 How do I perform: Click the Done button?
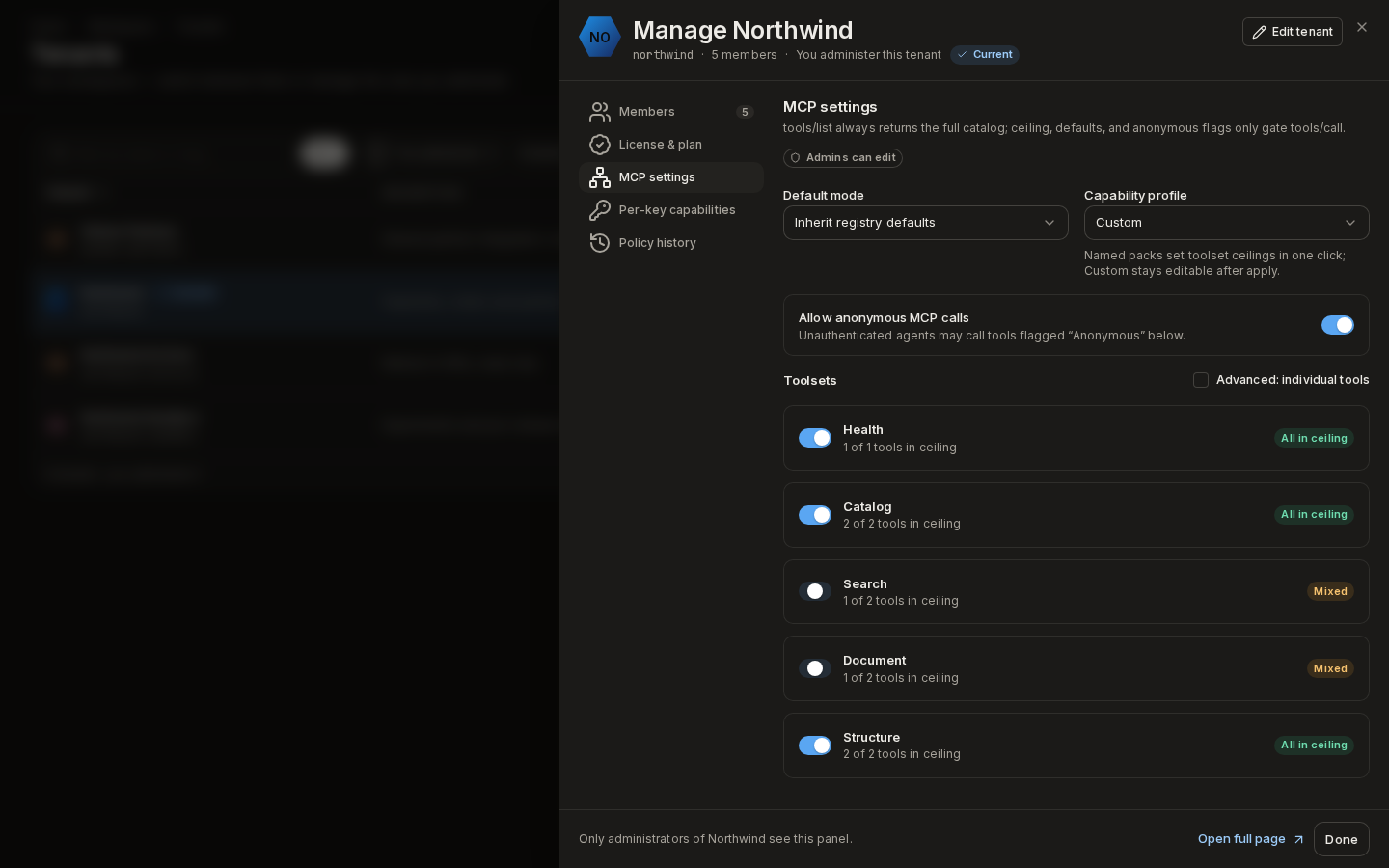coord(1342,839)
